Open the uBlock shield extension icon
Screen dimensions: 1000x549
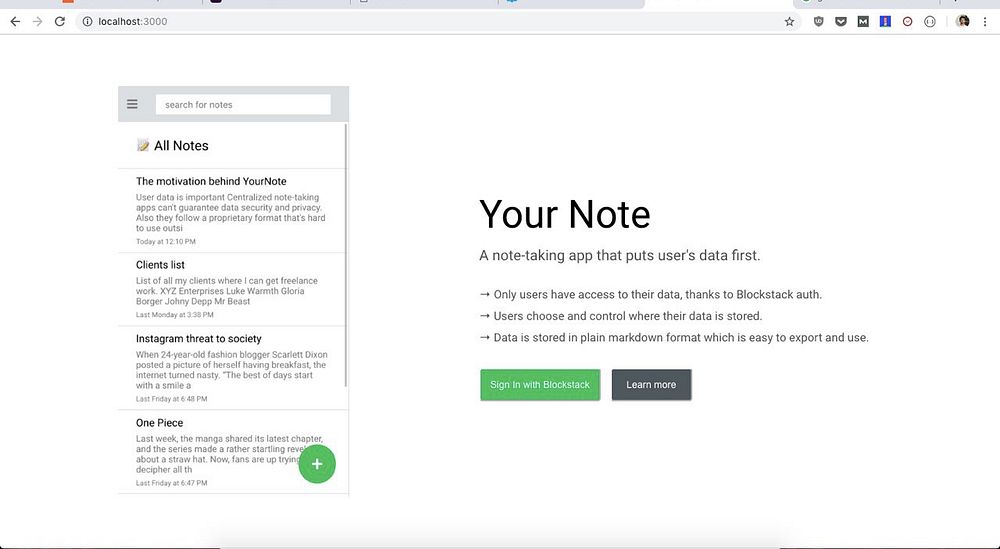(819, 22)
